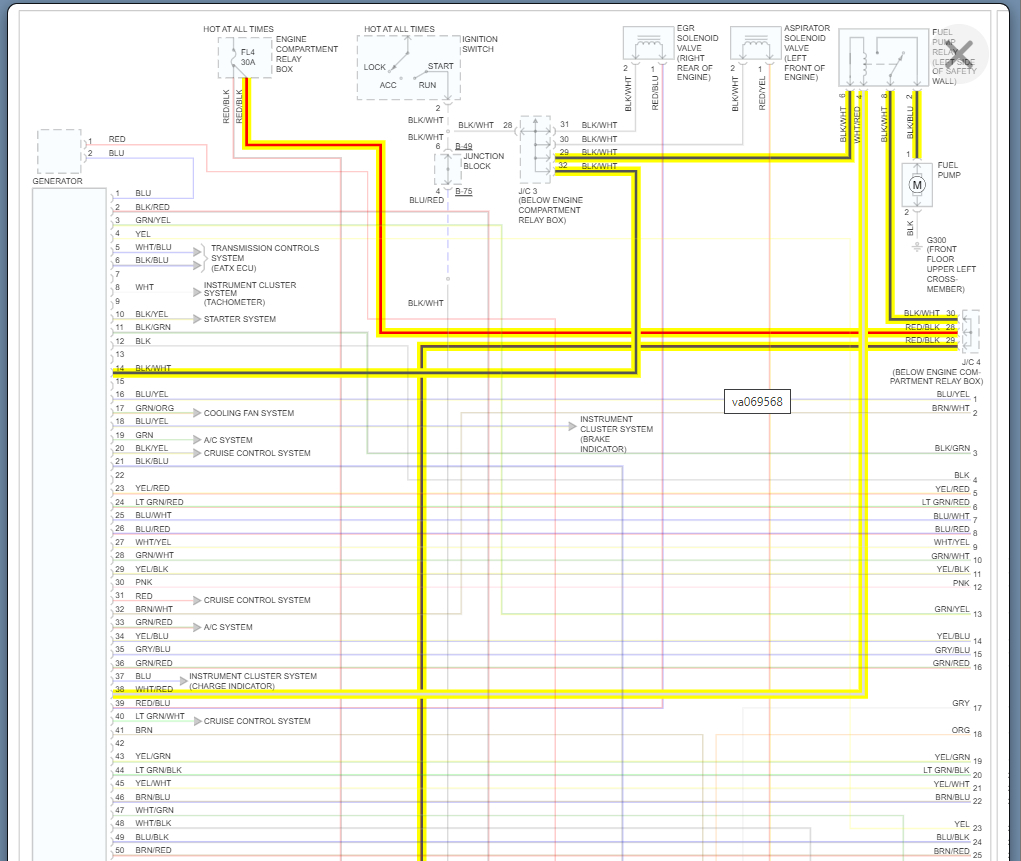Select pin 12 BLK on the left connector
1021x861 pixels.
(133, 341)
